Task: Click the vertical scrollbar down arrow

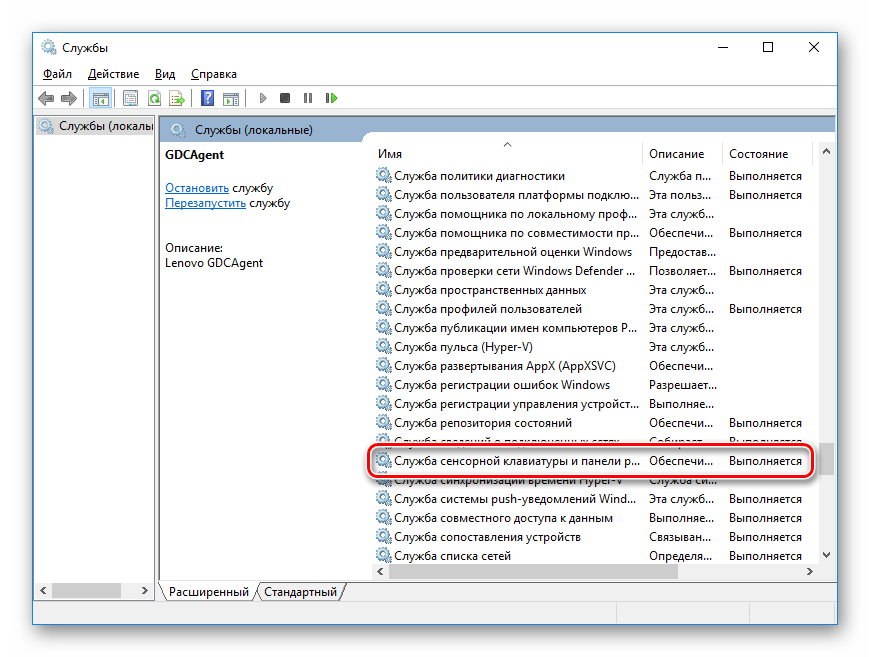Action: pos(826,555)
